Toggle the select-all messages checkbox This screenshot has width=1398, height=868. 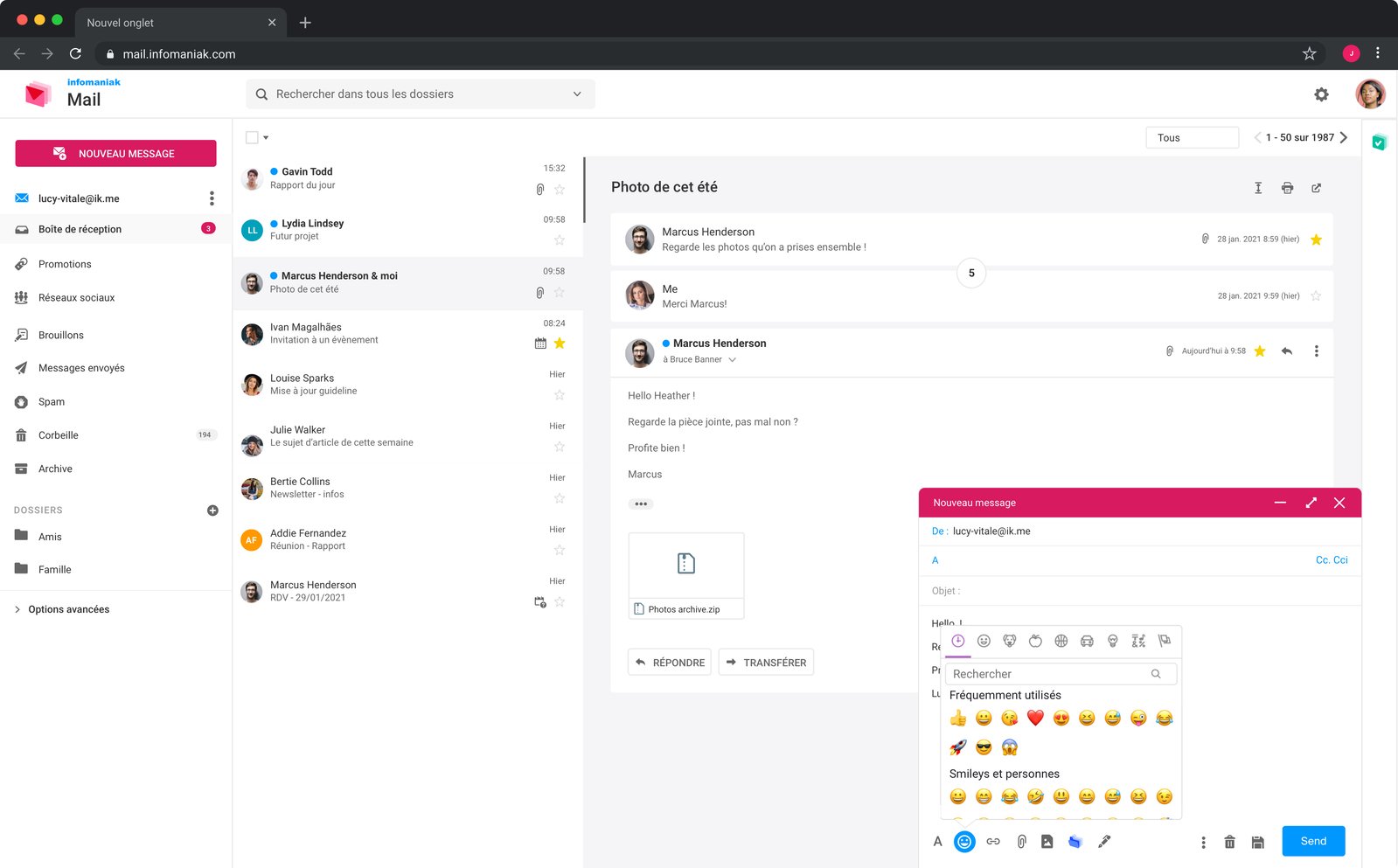[252, 137]
